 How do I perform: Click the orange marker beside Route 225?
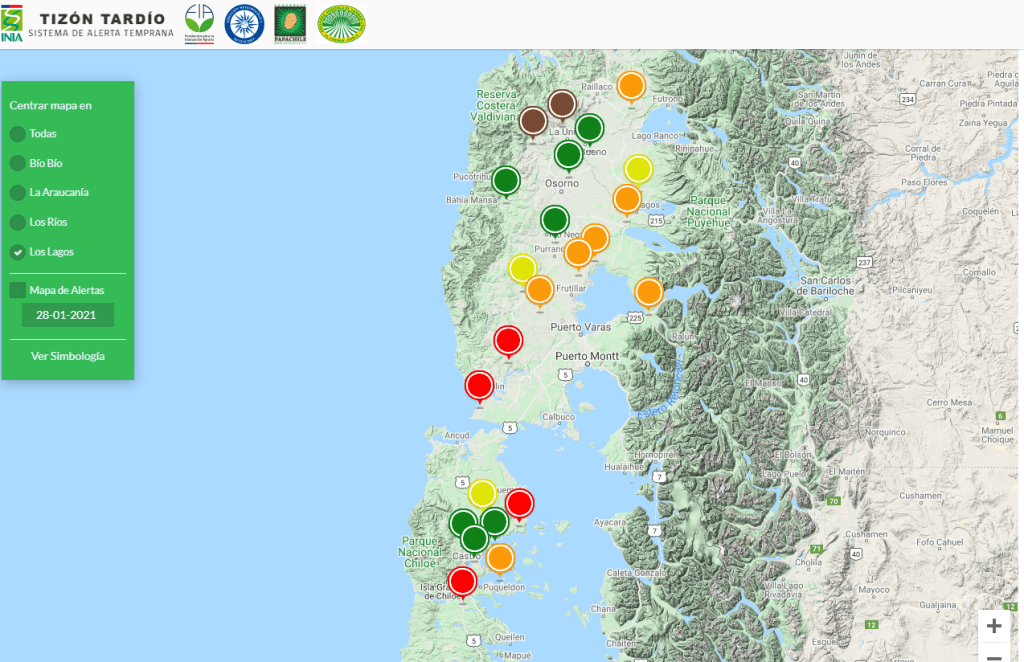pos(649,292)
